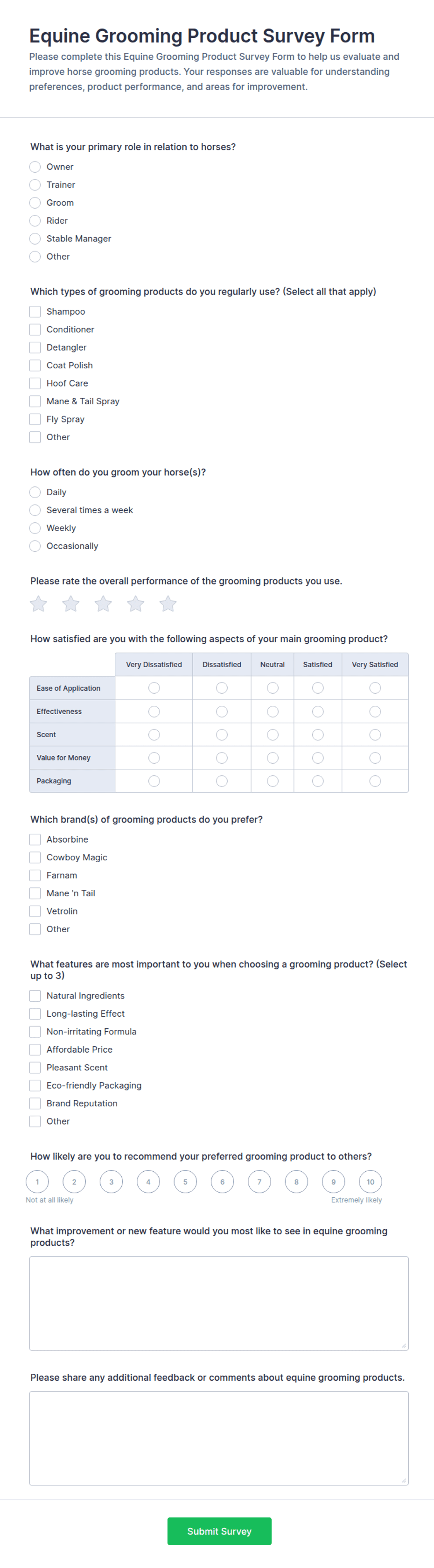
Task: Select Natural Ingredients feature
Action: 35,996
